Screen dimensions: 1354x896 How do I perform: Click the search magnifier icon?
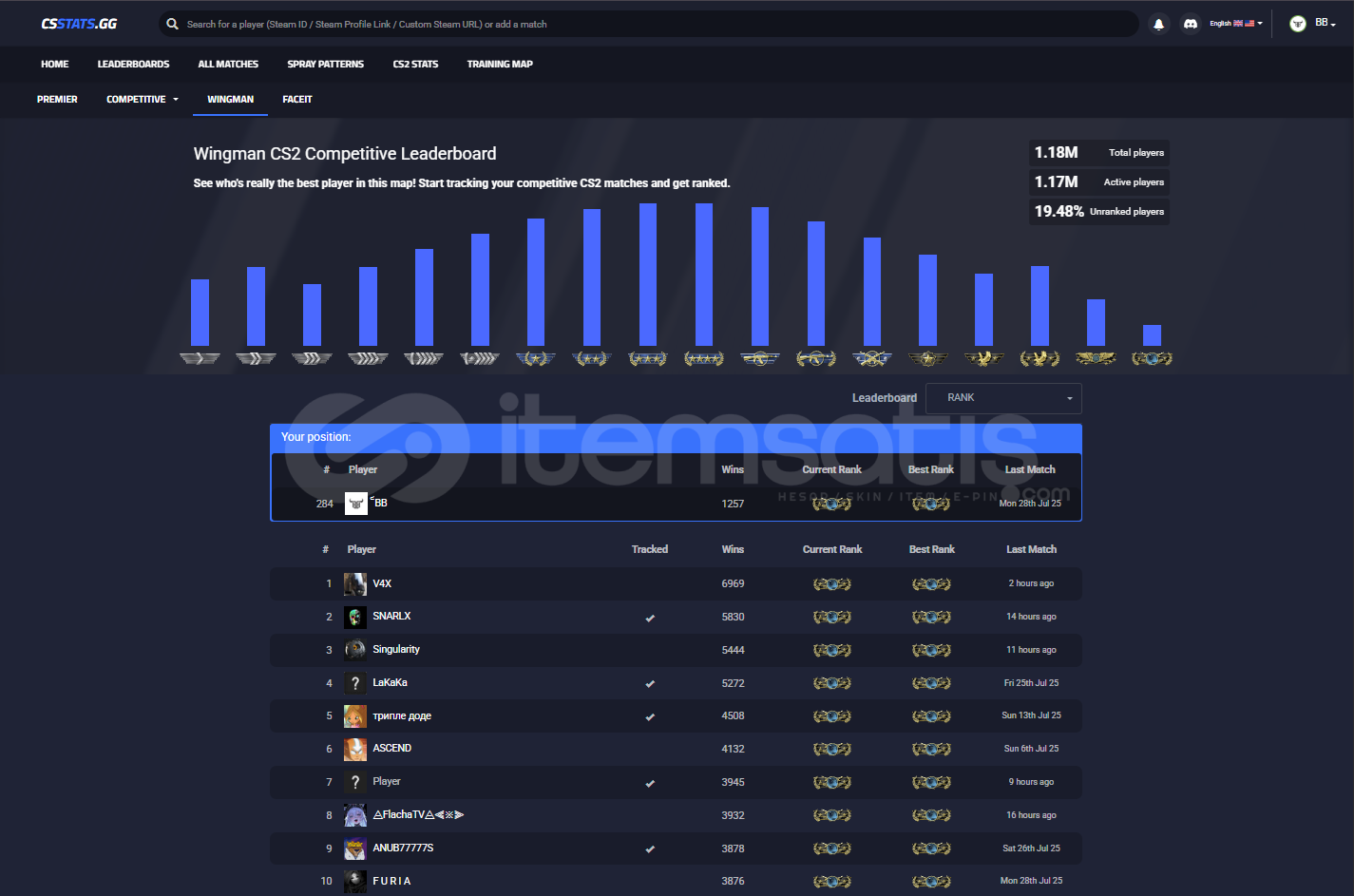[x=172, y=24]
